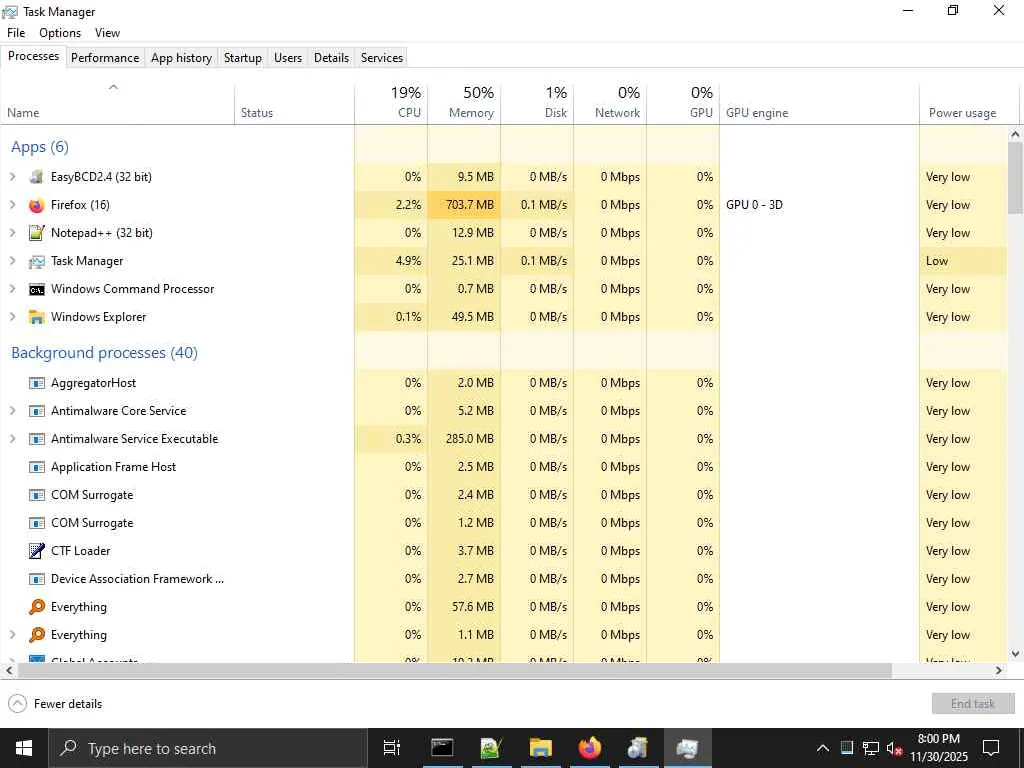Click the AggregatorHost process icon
Image resolution: width=1024 pixels, height=768 pixels.
pos(37,383)
